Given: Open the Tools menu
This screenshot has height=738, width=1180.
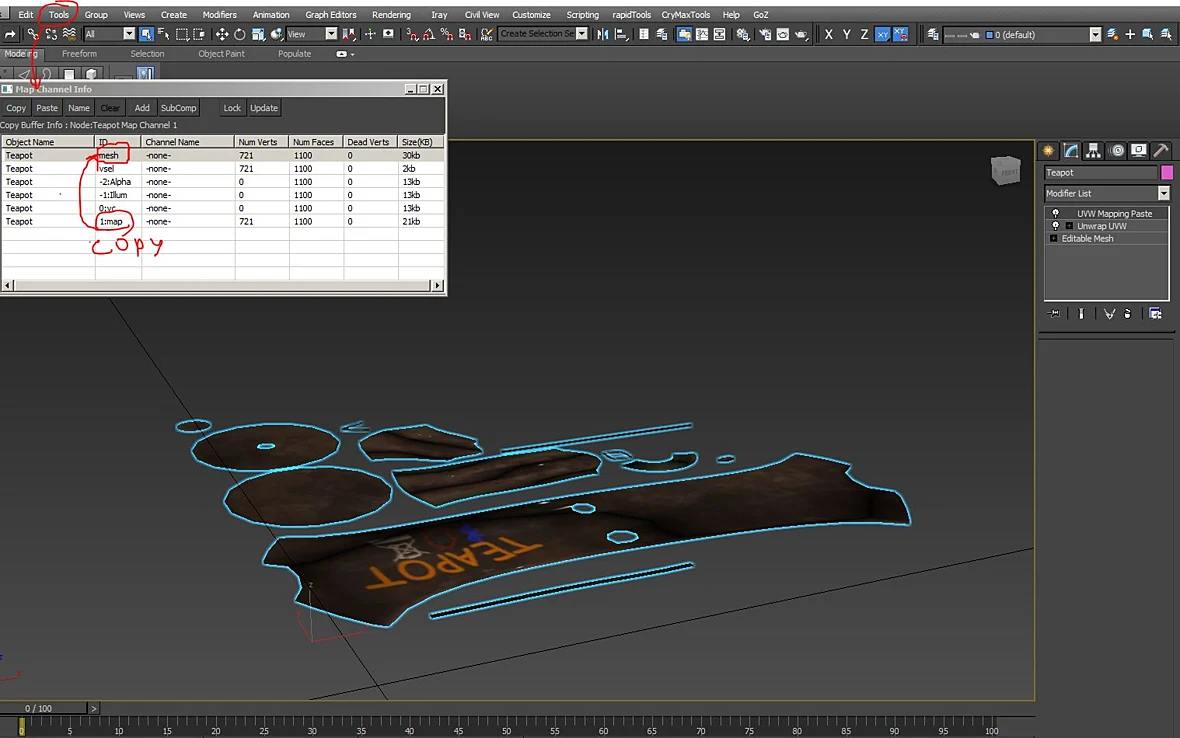Looking at the screenshot, I should [x=59, y=14].
